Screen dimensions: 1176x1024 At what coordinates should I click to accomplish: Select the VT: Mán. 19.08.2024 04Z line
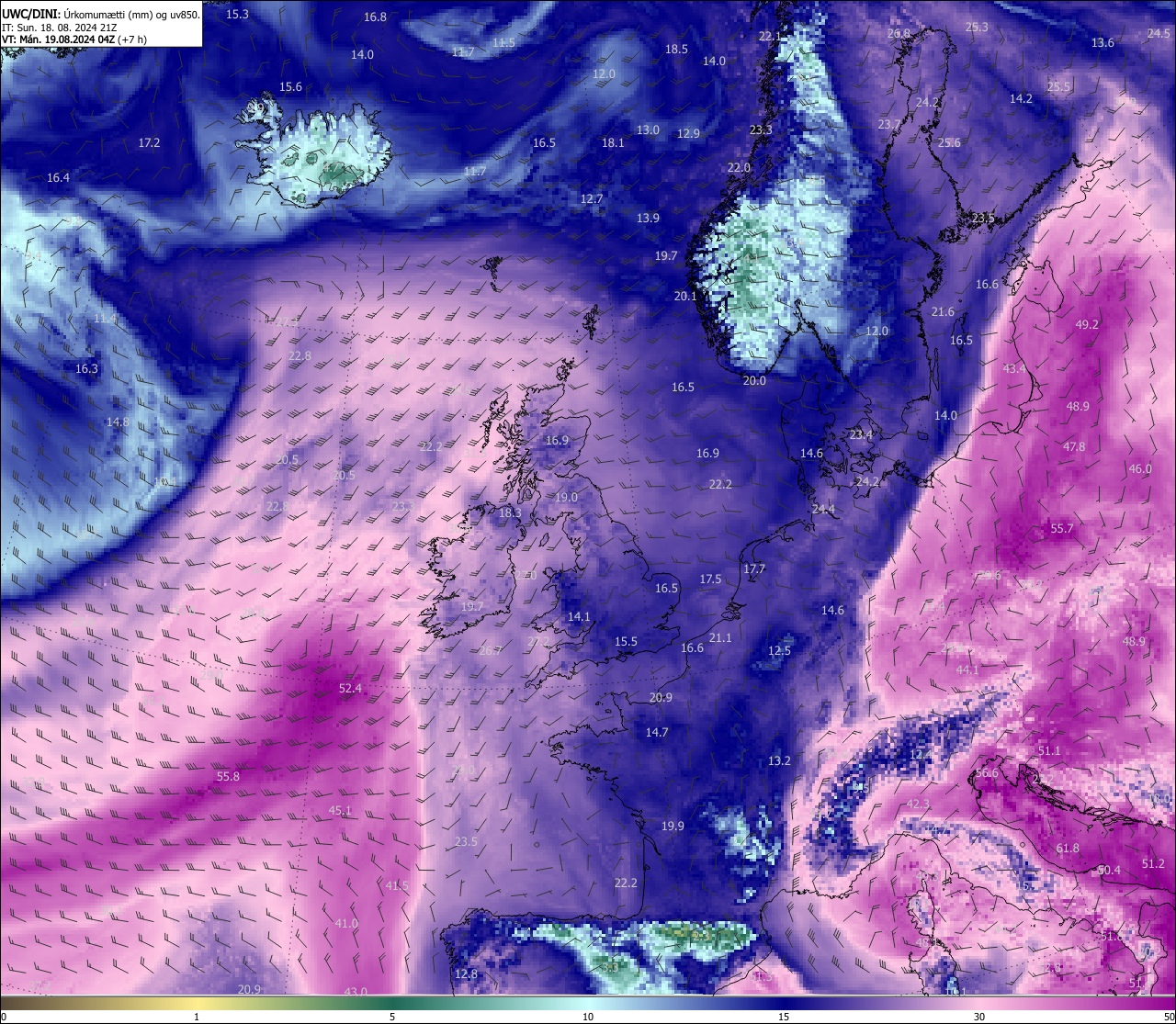[75, 39]
